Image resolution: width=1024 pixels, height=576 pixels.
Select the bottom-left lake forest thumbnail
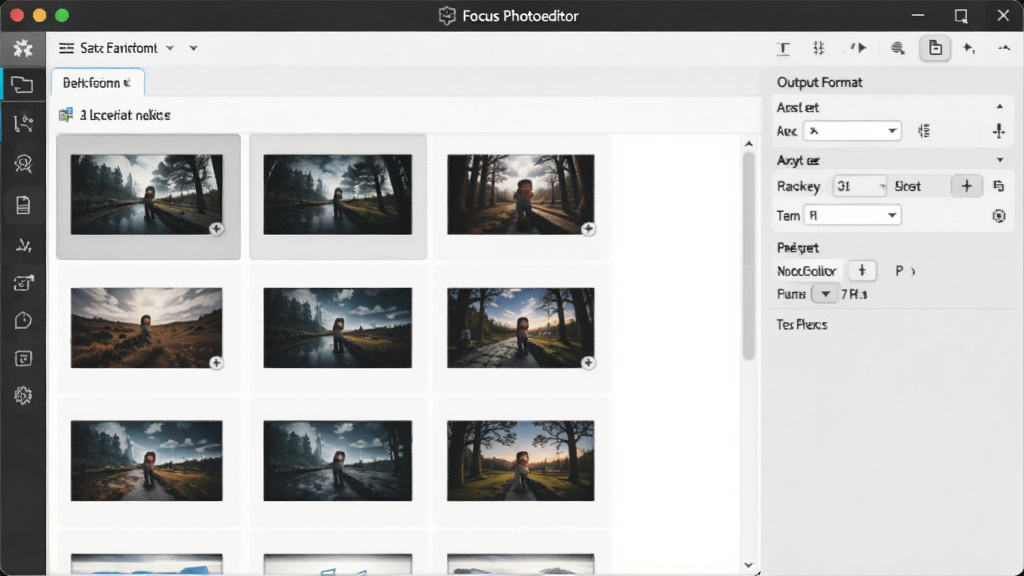tap(146, 461)
